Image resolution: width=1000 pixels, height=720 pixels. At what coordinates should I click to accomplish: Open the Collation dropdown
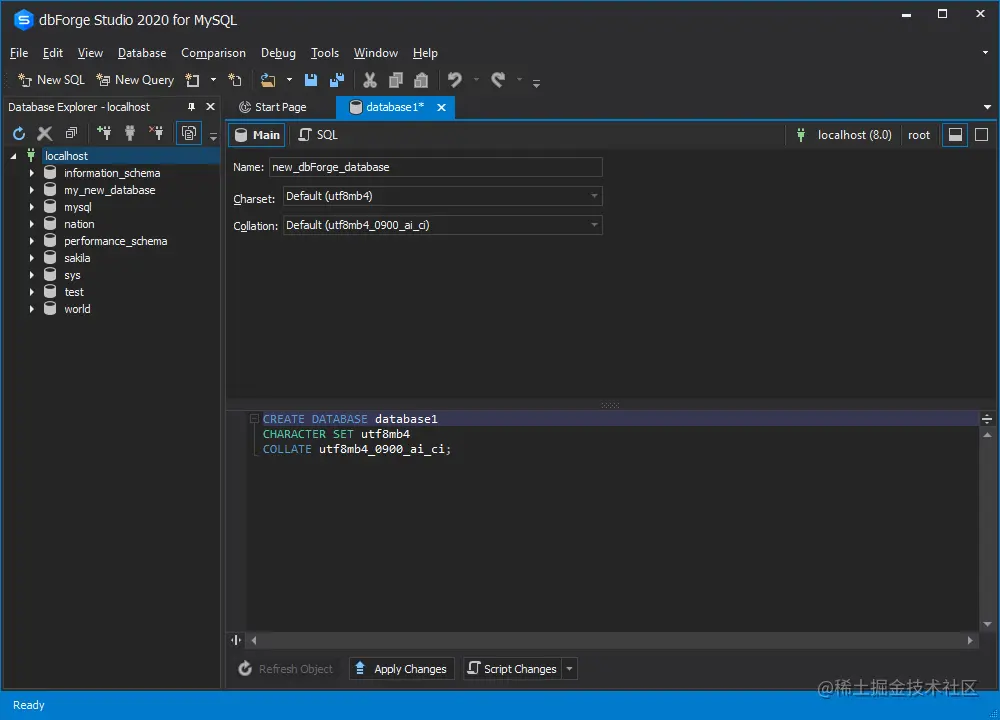[595, 225]
